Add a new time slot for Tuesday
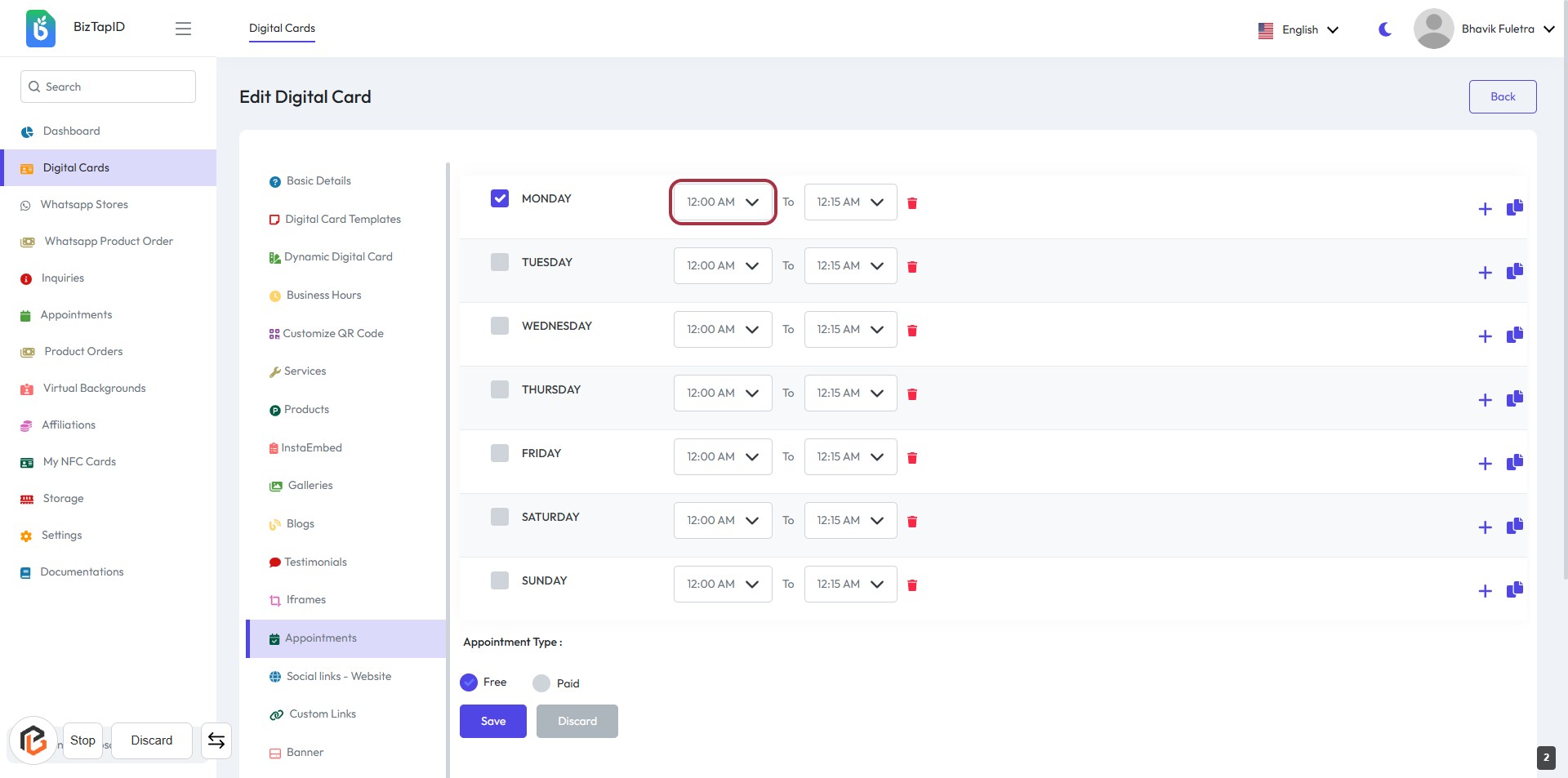1568x778 pixels. tap(1485, 273)
